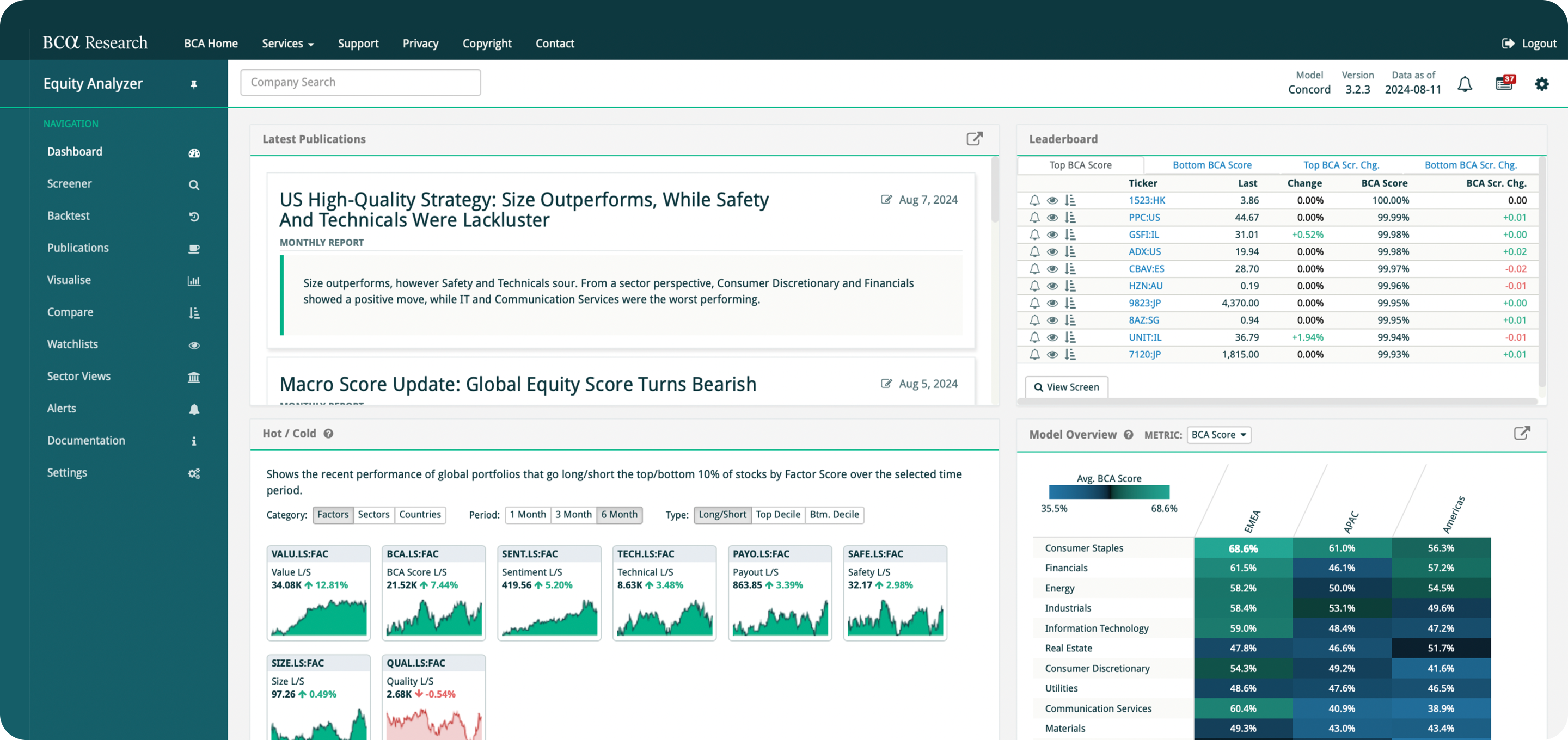Viewport: 1568px width, 740px height.
Task: Click the View Screen button
Action: [x=1066, y=387]
